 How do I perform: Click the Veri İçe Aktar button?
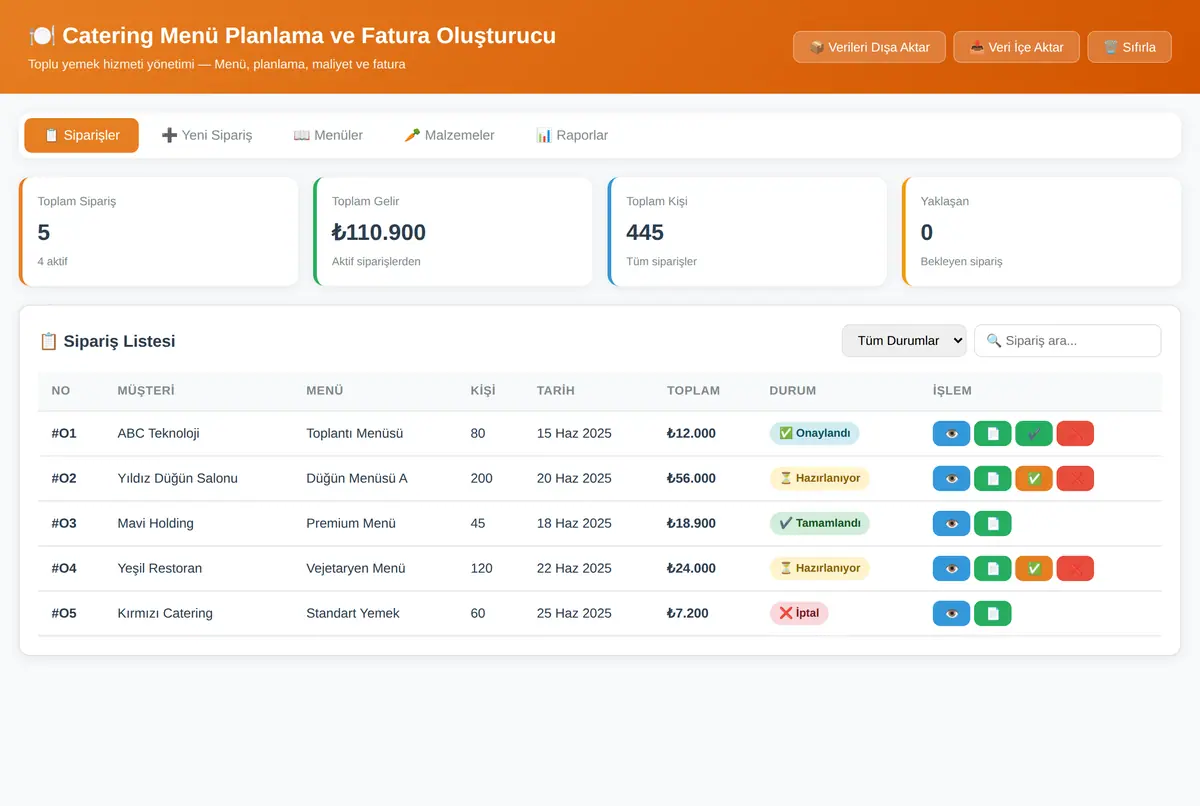1016,47
